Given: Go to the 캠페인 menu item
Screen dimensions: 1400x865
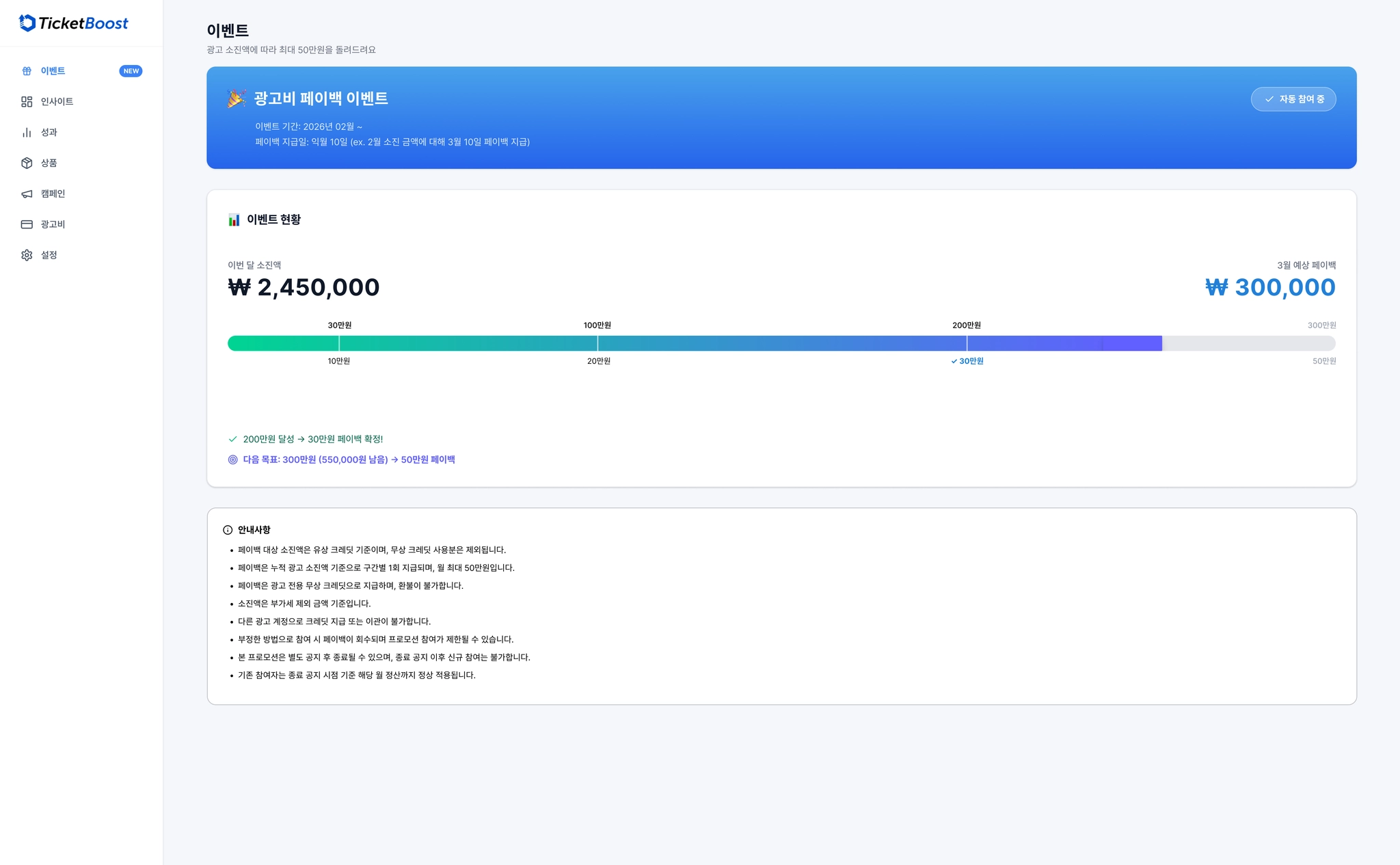Looking at the screenshot, I should pos(53,194).
